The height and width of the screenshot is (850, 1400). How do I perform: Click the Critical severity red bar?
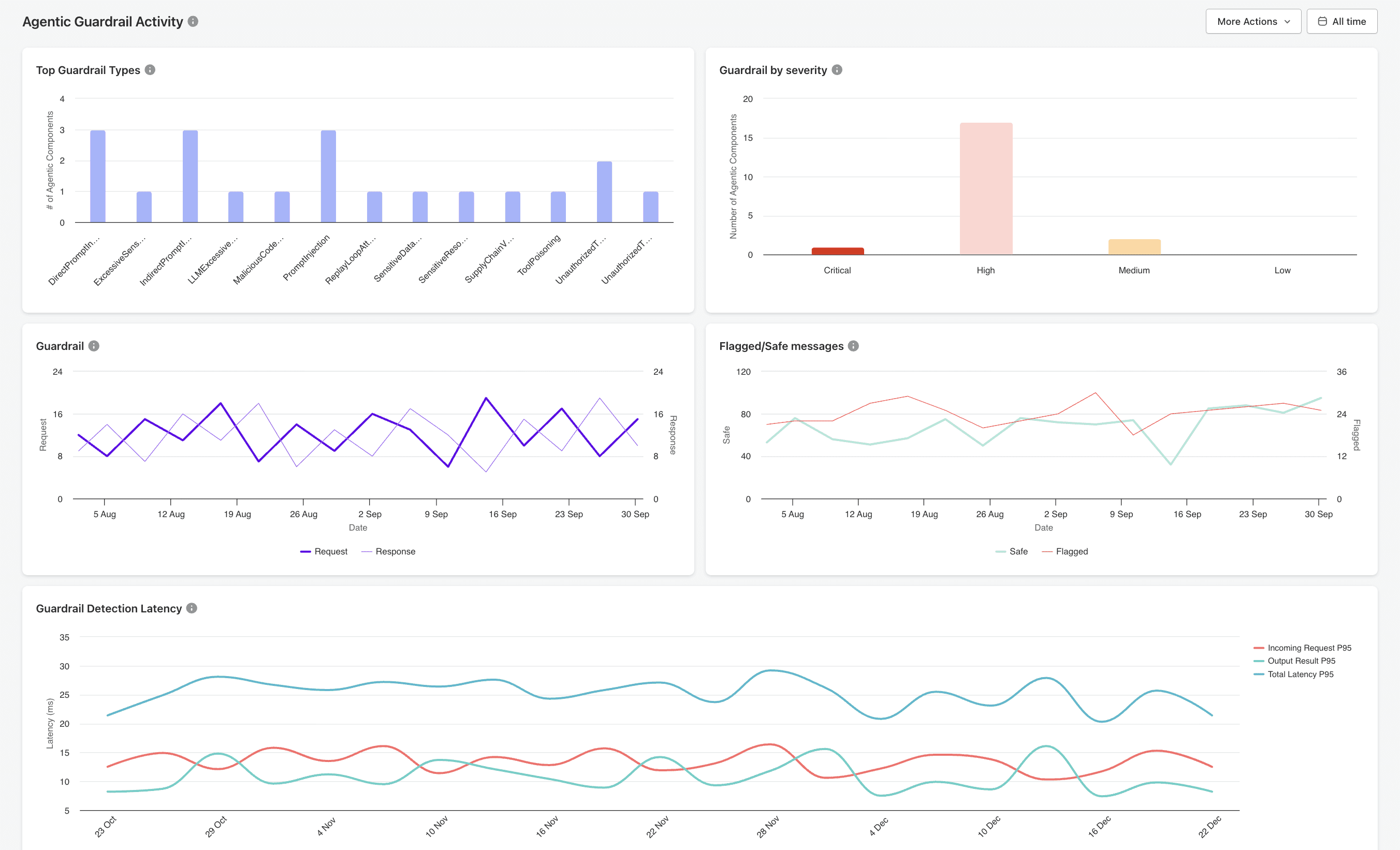click(x=838, y=251)
